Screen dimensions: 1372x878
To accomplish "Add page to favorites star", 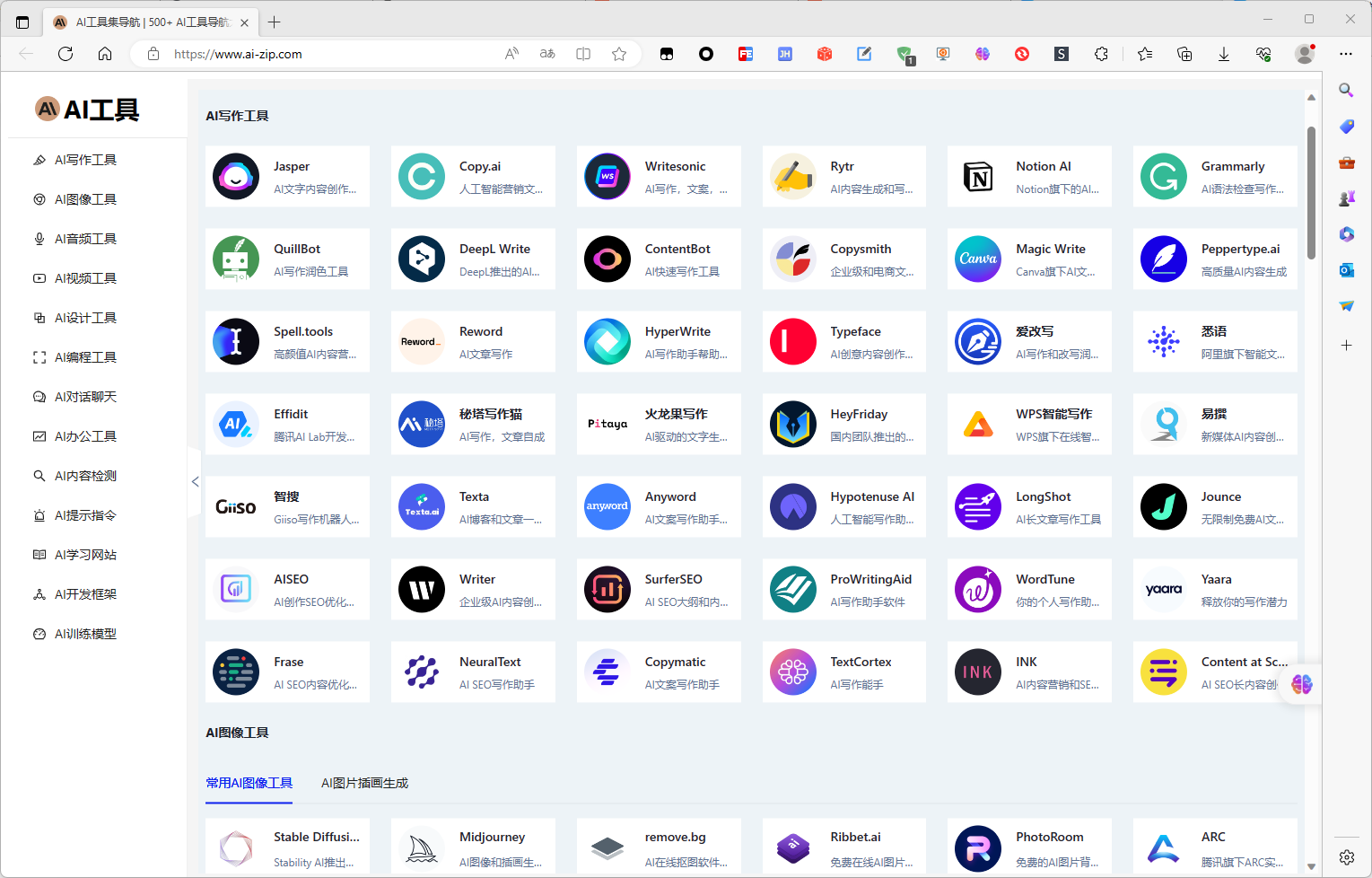I will 619,54.
